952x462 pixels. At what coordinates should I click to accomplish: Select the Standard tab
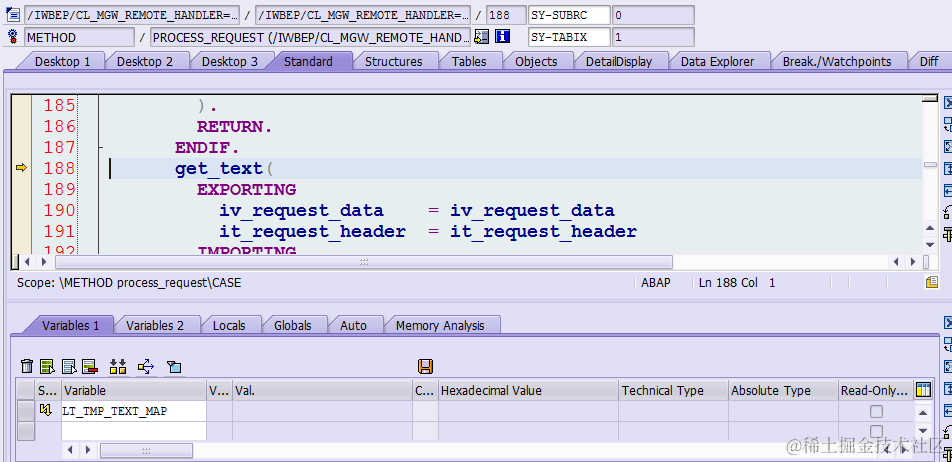coord(308,61)
